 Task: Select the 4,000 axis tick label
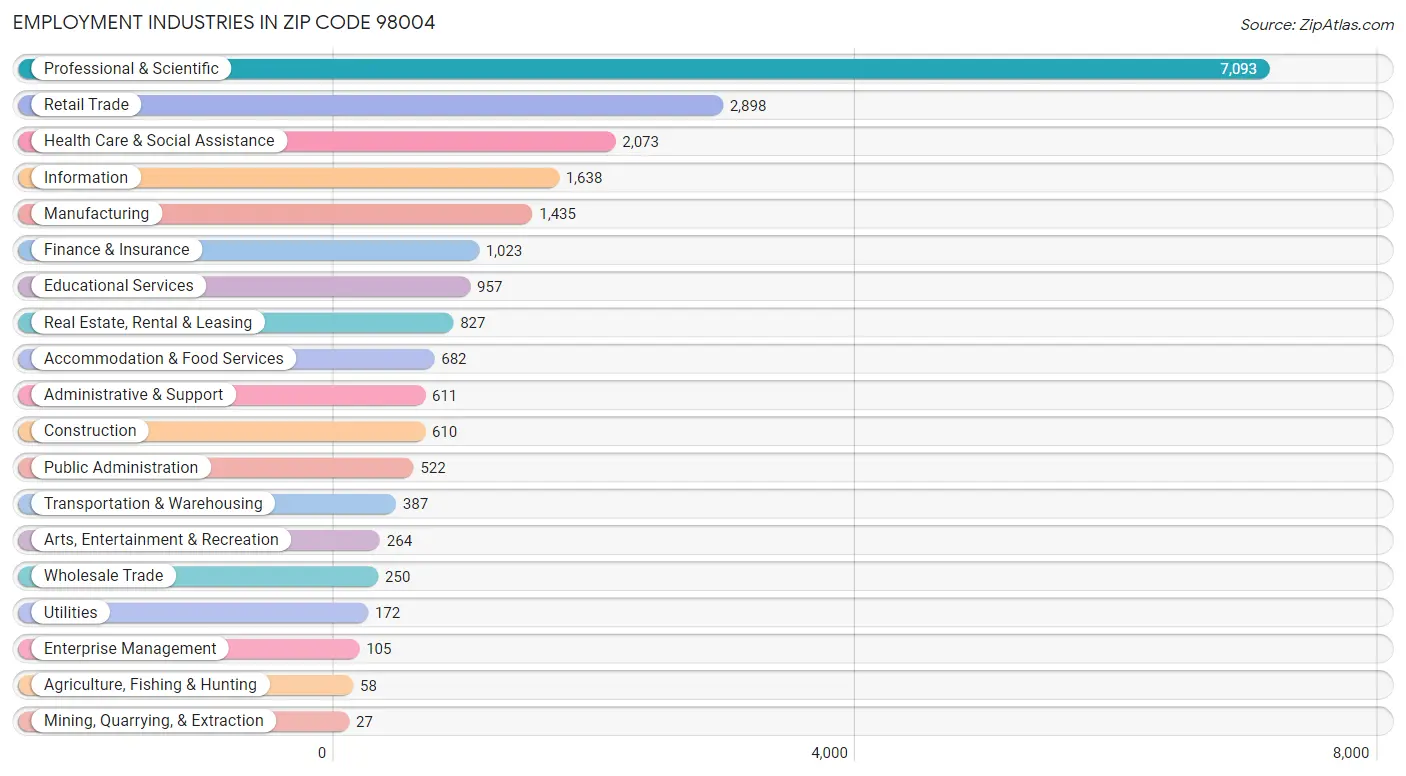click(829, 753)
